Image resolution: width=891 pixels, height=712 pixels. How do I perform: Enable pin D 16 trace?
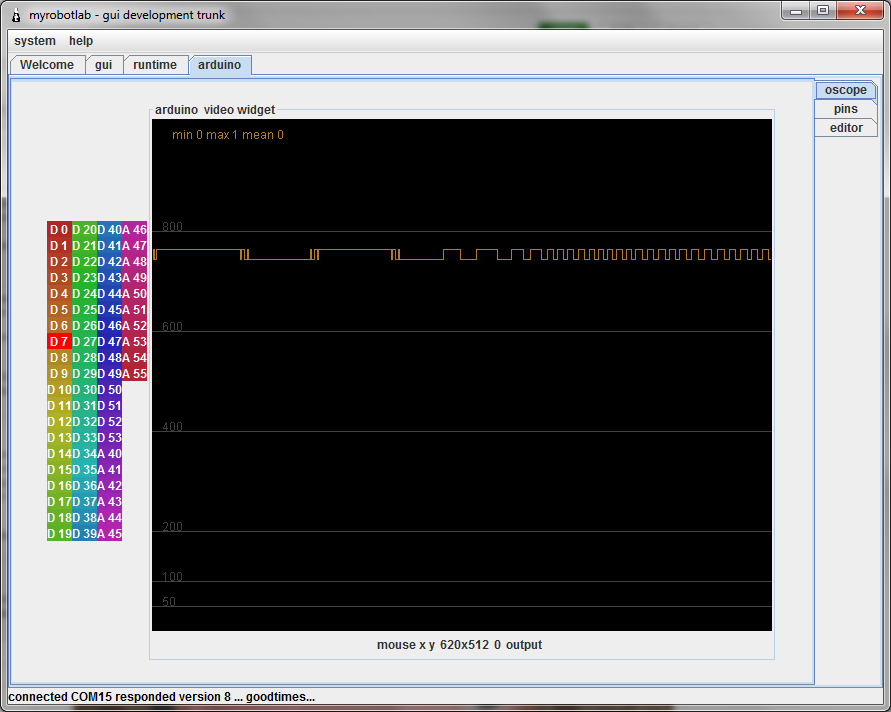59,485
